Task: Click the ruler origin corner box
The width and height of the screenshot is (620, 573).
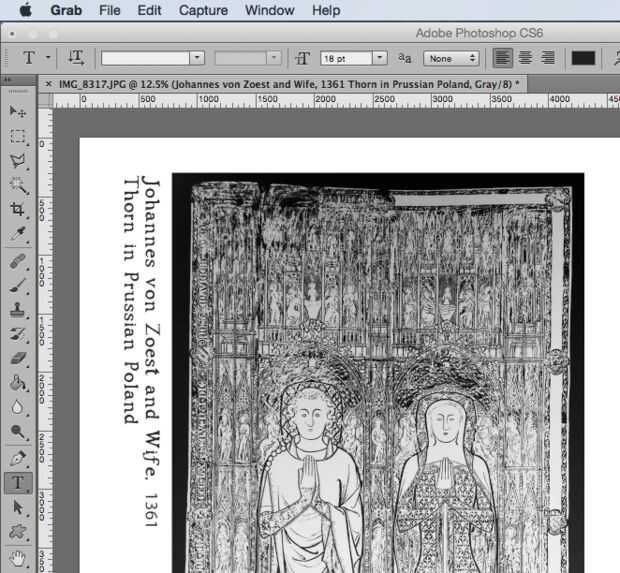Action: point(46,100)
